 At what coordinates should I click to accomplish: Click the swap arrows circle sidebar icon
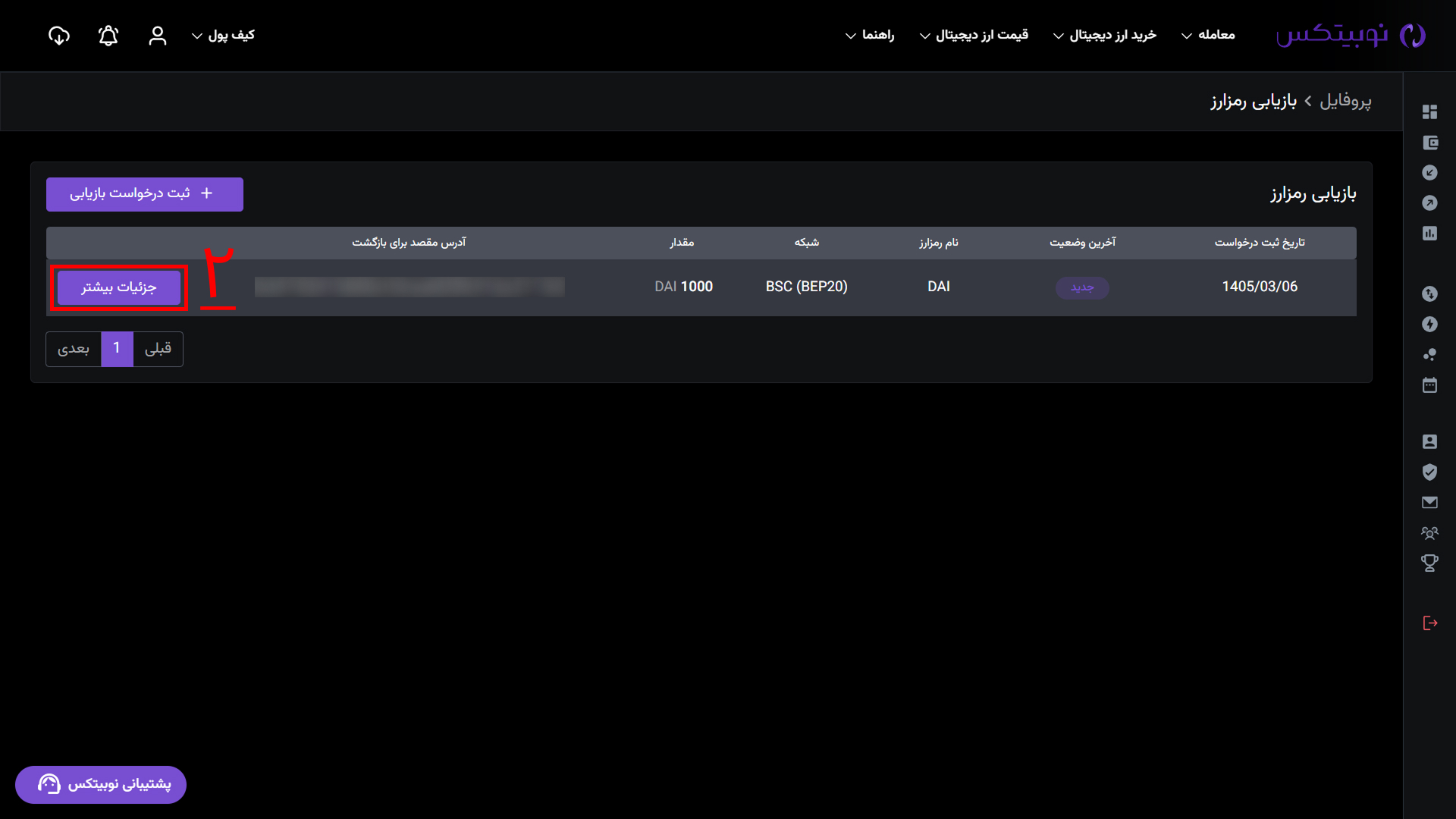pyautogui.click(x=1429, y=293)
